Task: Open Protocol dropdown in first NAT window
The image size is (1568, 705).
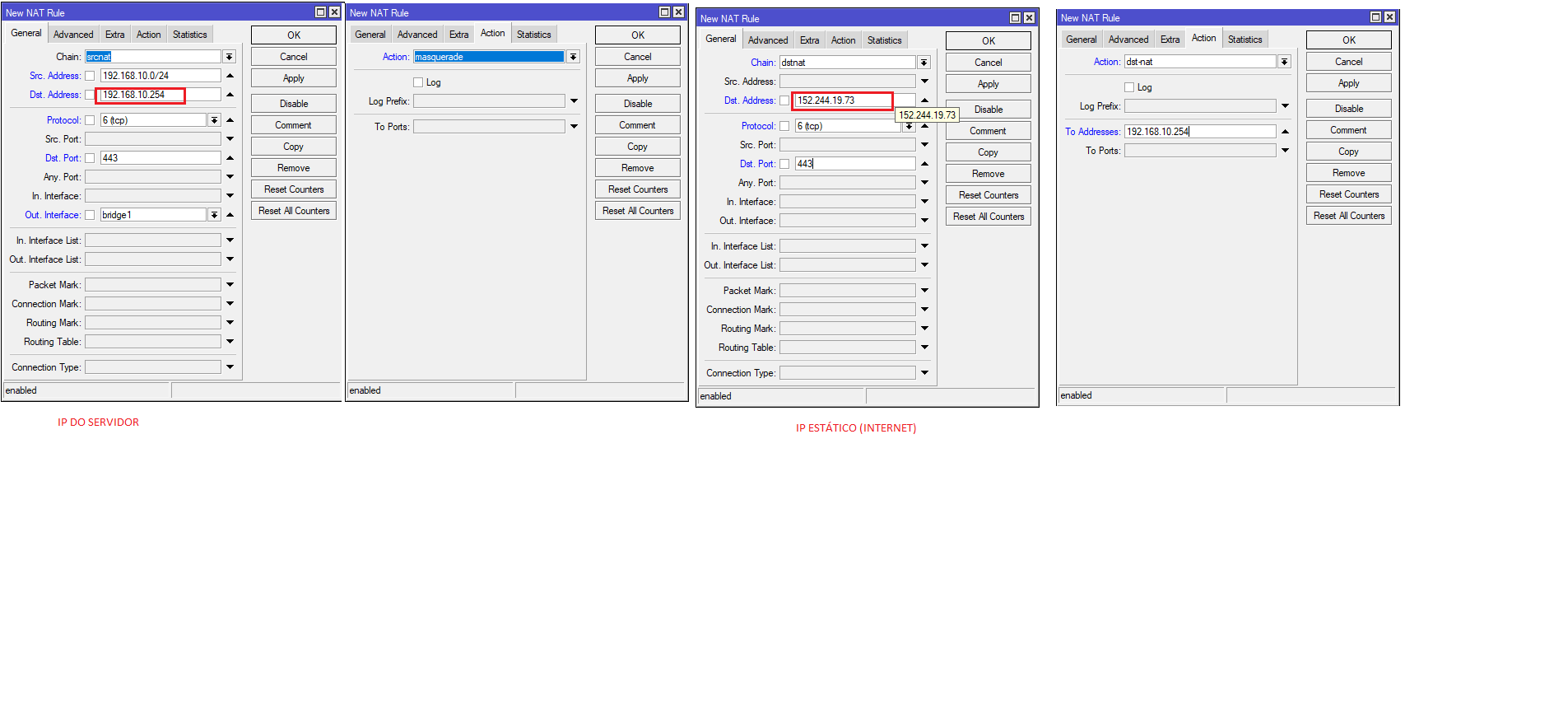Action: coord(214,120)
